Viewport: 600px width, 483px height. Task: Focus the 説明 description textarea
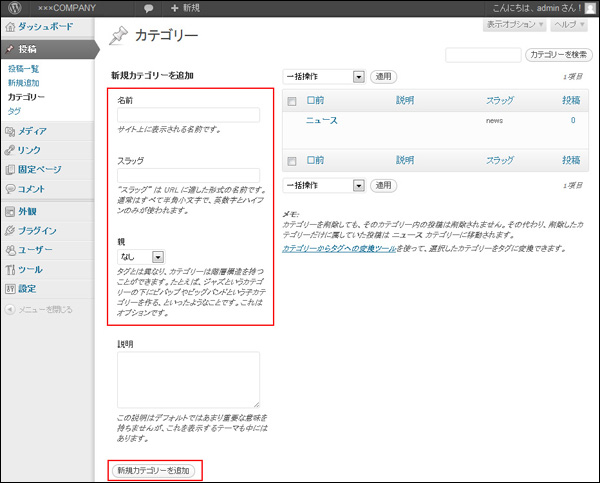[188, 380]
